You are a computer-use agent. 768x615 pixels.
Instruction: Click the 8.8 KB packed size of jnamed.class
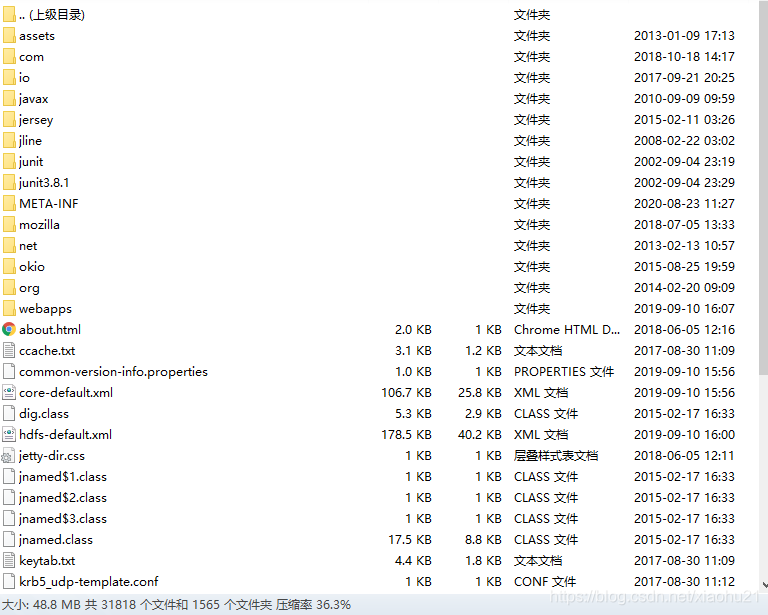[x=483, y=540]
